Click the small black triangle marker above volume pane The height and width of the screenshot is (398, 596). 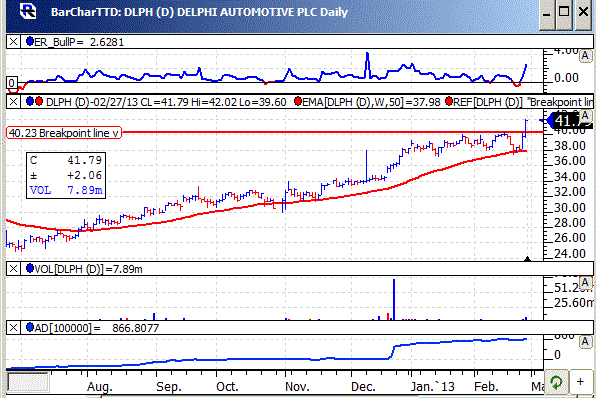pyautogui.click(x=527, y=259)
